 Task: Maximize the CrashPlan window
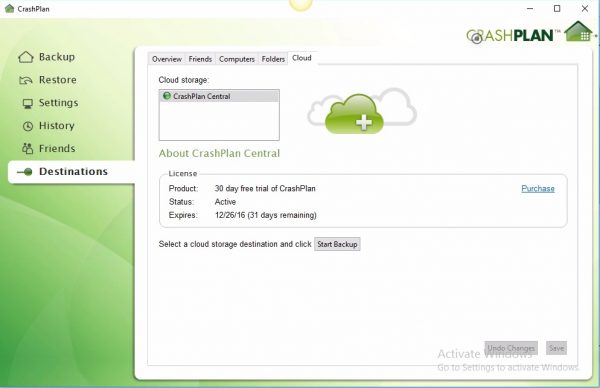(557, 8)
